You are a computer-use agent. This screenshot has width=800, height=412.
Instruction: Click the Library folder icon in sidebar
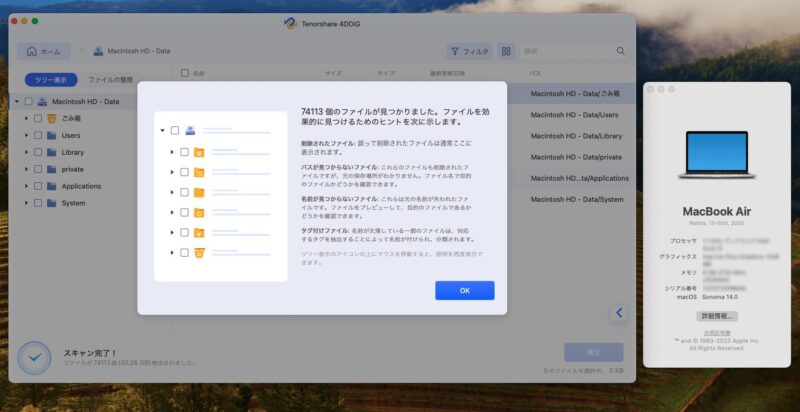[52, 152]
